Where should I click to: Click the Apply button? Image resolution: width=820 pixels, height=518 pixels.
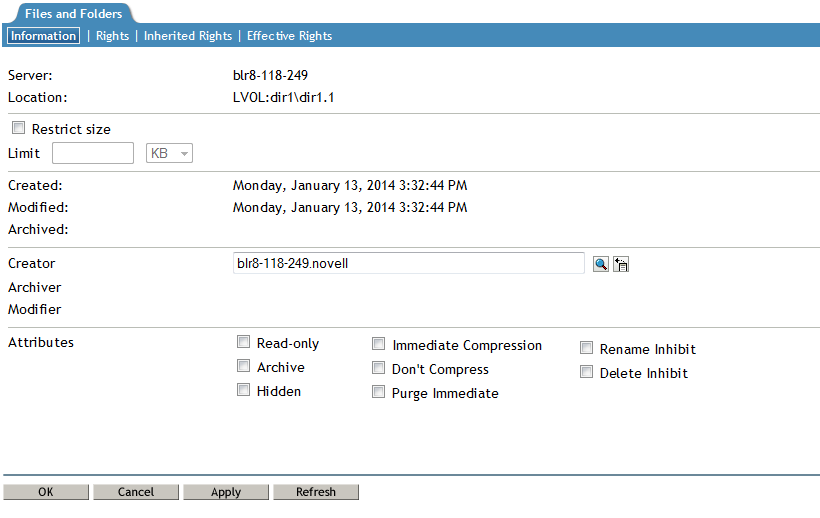(x=226, y=492)
